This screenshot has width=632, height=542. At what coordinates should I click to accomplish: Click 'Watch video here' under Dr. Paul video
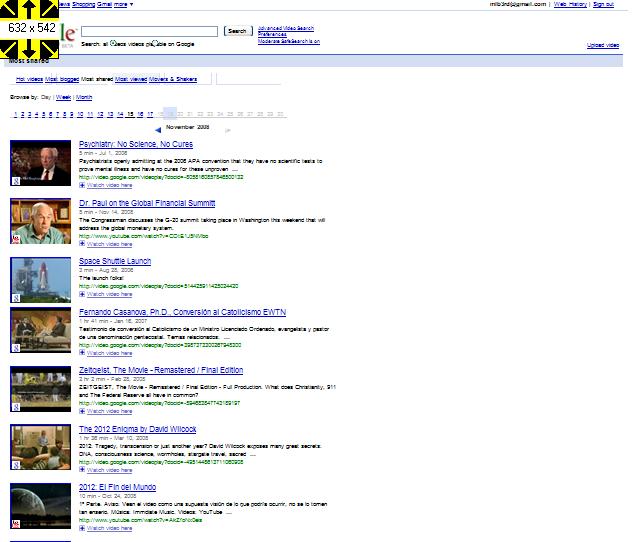(x=110, y=244)
